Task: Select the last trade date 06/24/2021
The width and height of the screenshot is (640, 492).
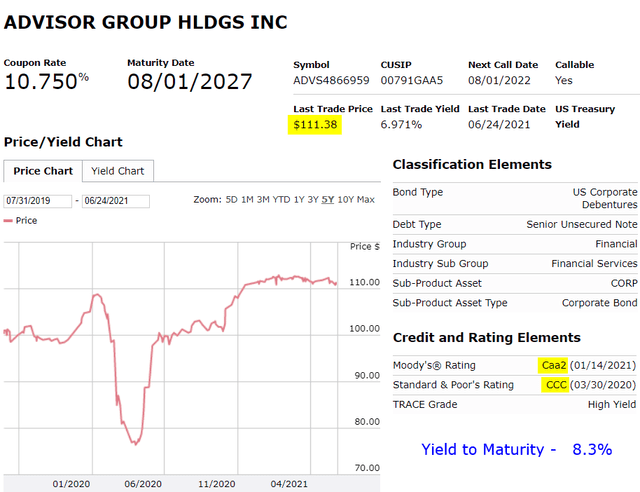Action: click(x=499, y=125)
